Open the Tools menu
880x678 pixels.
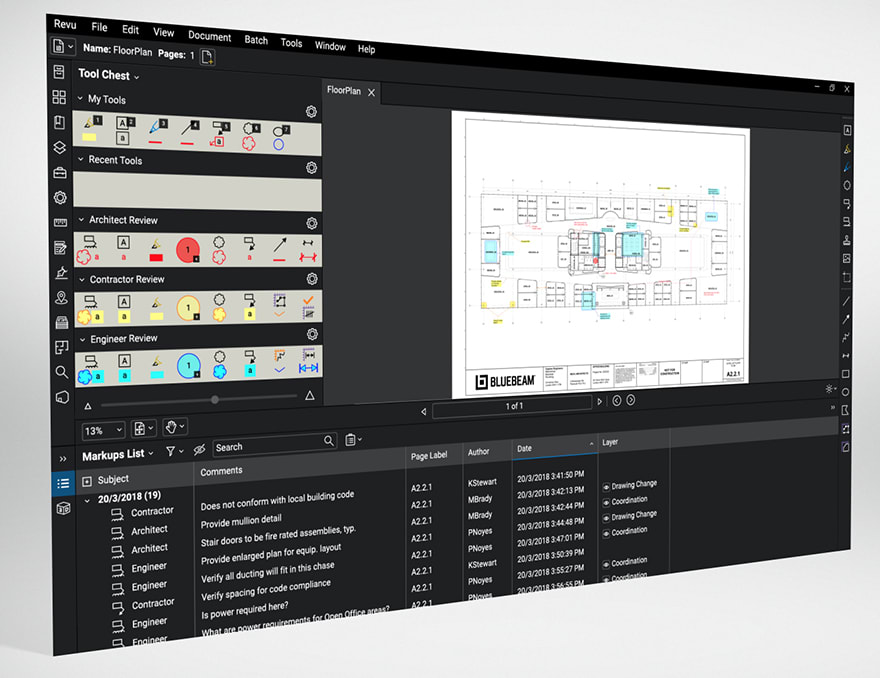(291, 43)
